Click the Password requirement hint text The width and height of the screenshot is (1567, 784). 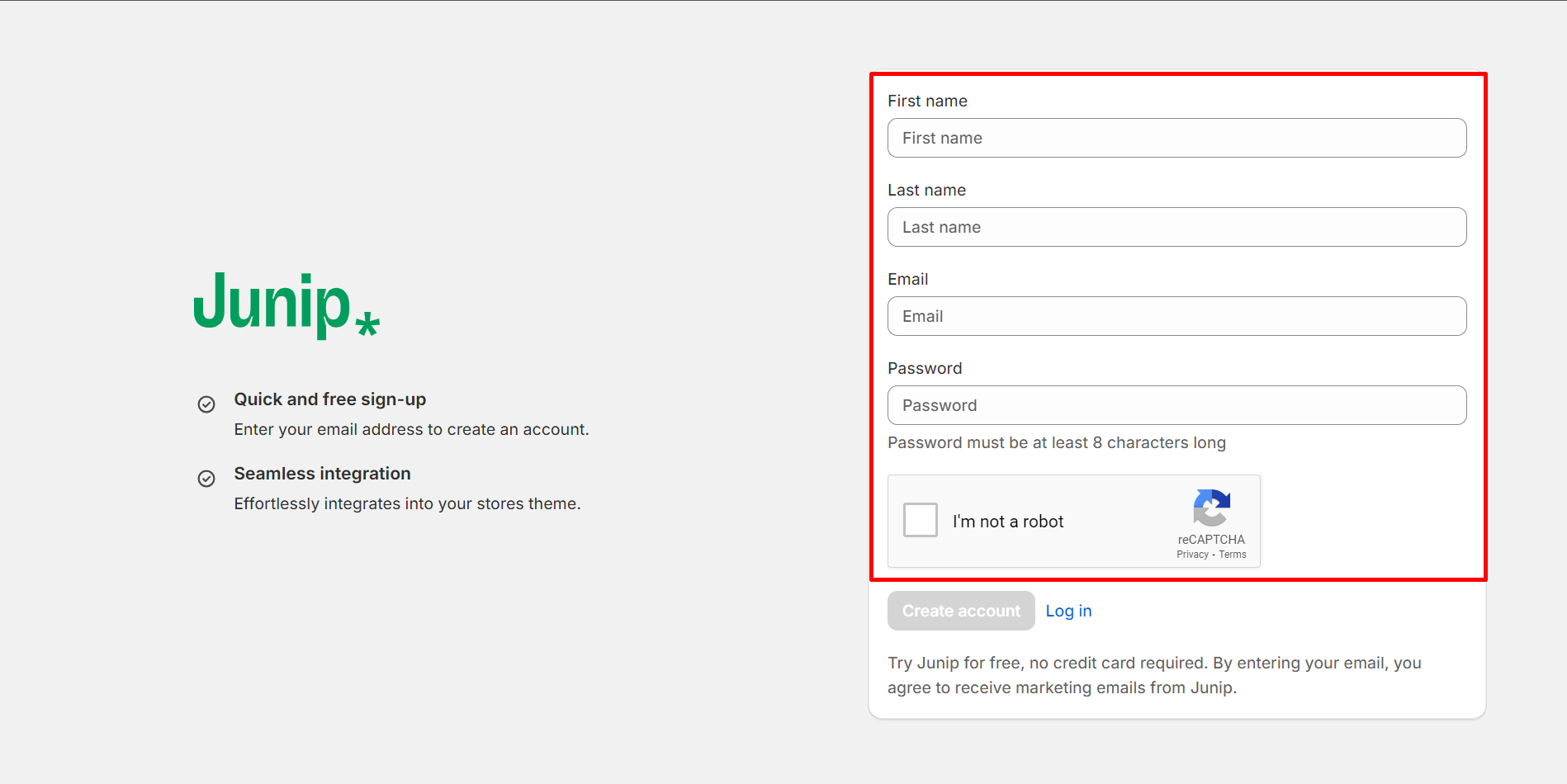(1057, 442)
